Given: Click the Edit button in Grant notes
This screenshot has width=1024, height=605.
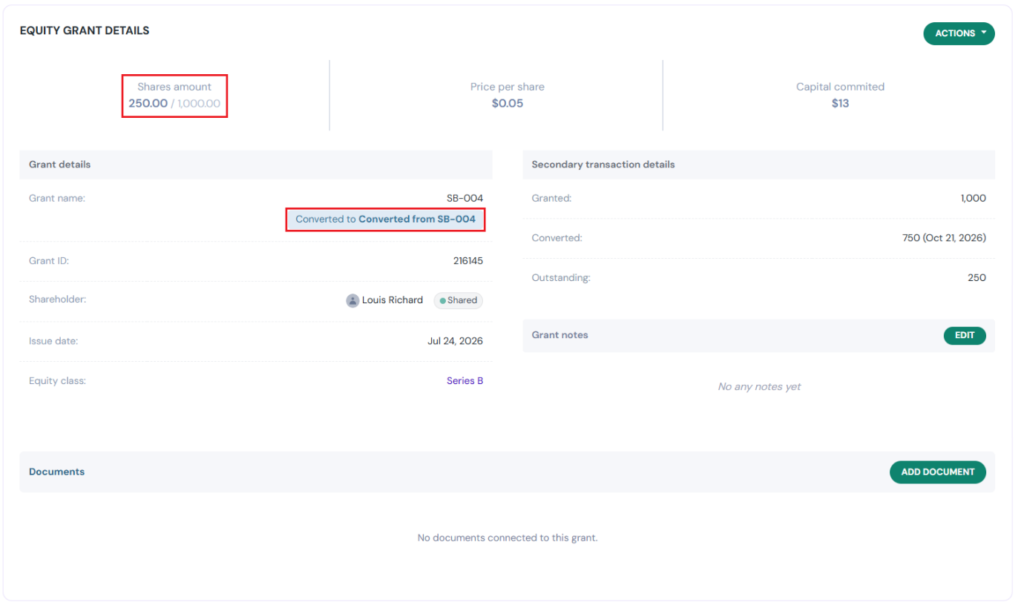Looking at the screenshot, I should [964, 335].
